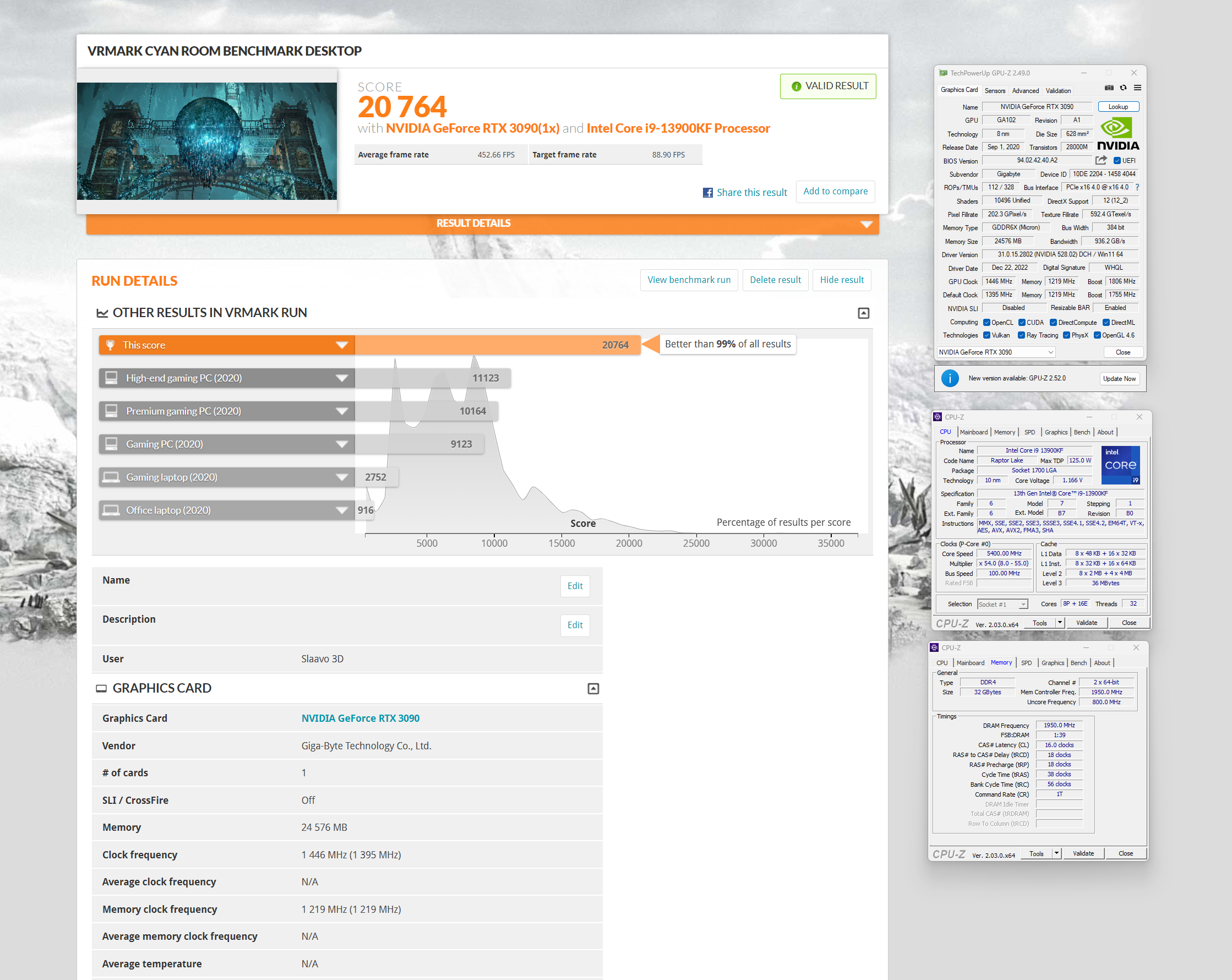This screenshot has width=1232, height=980.
Task: Toggle the CUDA checkbox
Action: 1022,323
